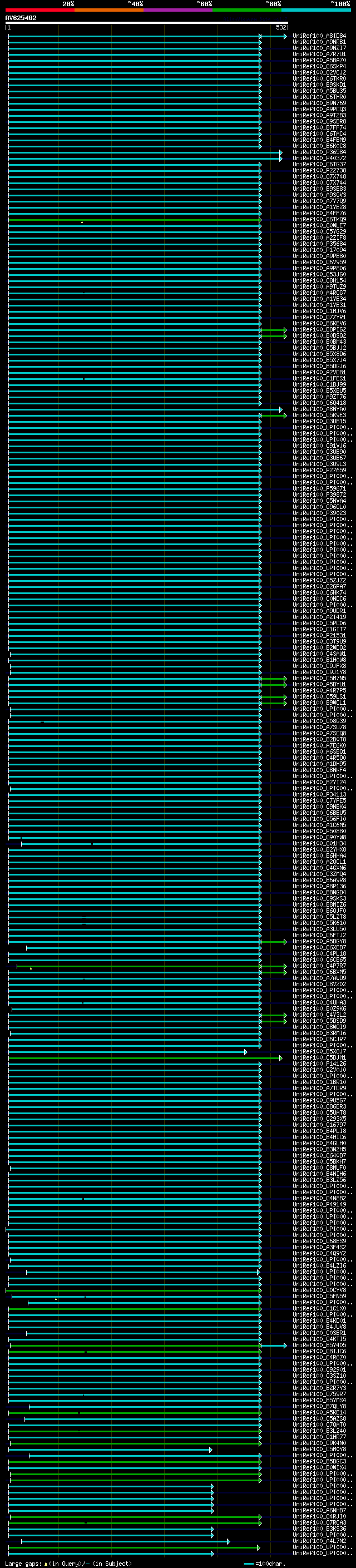The height and width of the screenshot is (1568, 356).
Task: Select the UniRef100_Q0WLE7 label
Action: coord(319,225)
